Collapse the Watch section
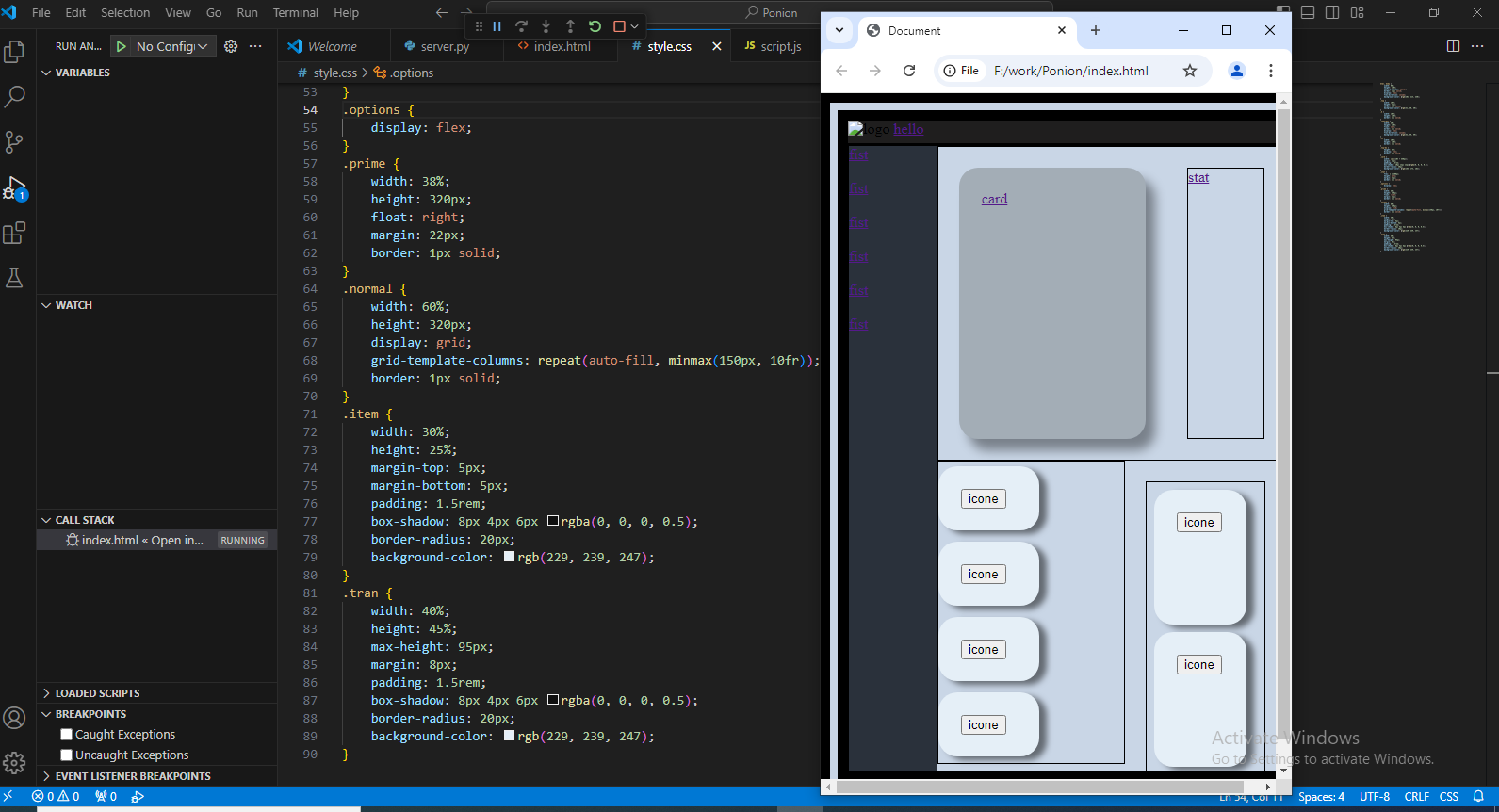Image resolution: width=1499 pixels, height=812 pixels. click(x=73, y=305)
